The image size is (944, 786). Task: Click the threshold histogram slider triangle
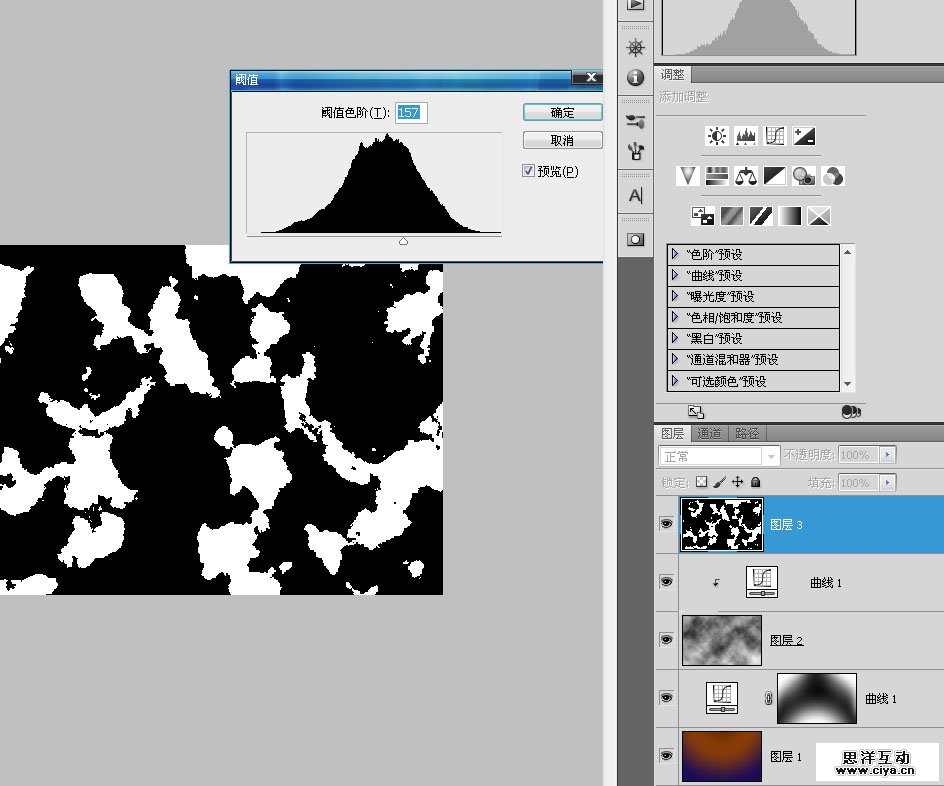coord(403,241)
